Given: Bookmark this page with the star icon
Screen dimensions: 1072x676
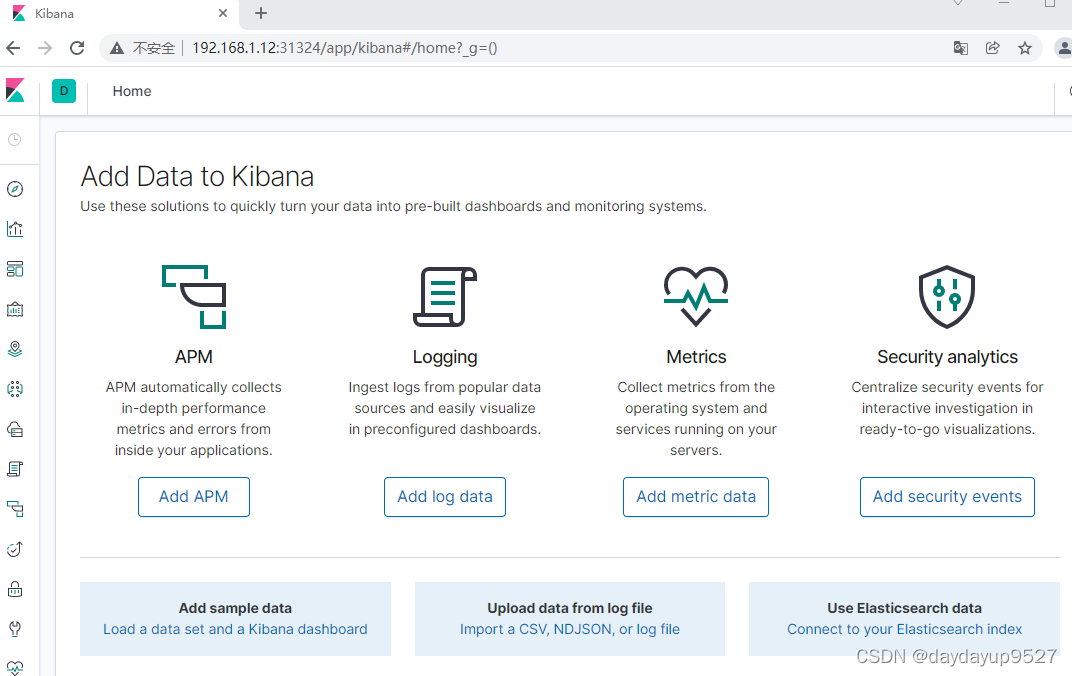Looking at the screenshot, I should 1024,48.
